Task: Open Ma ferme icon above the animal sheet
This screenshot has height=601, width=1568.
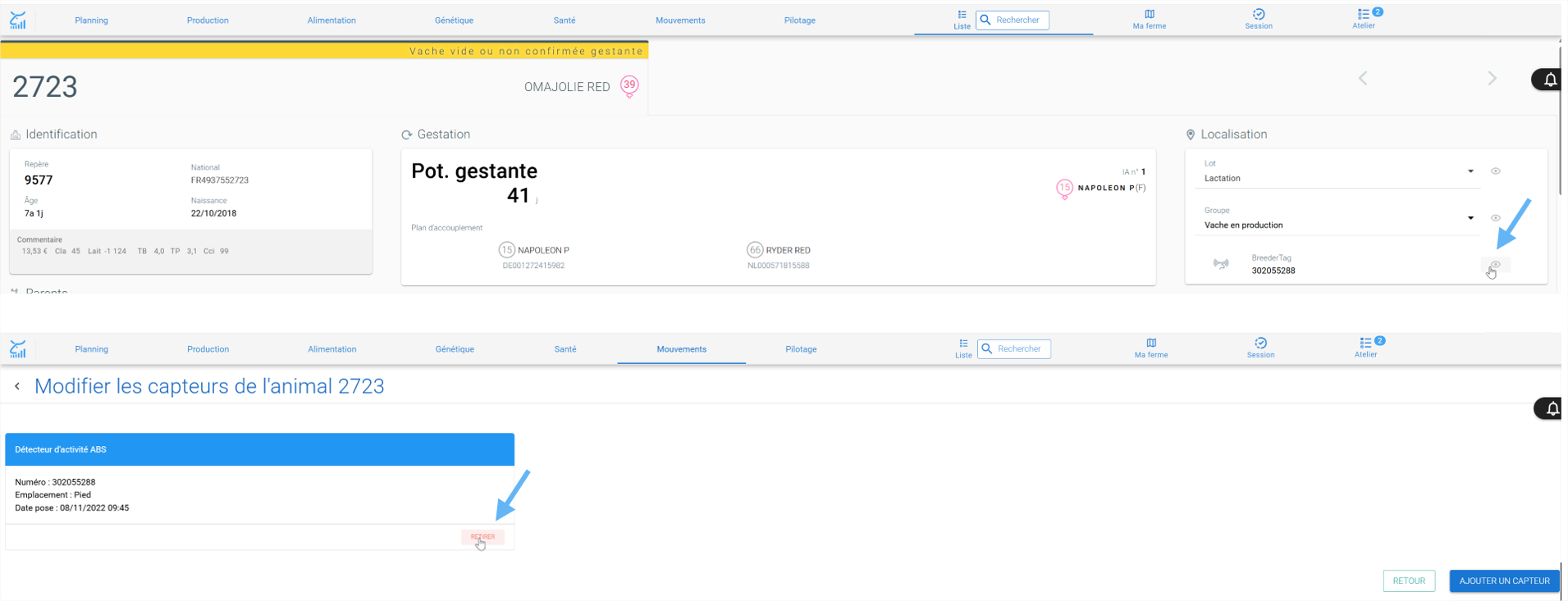Action: 1150,20
